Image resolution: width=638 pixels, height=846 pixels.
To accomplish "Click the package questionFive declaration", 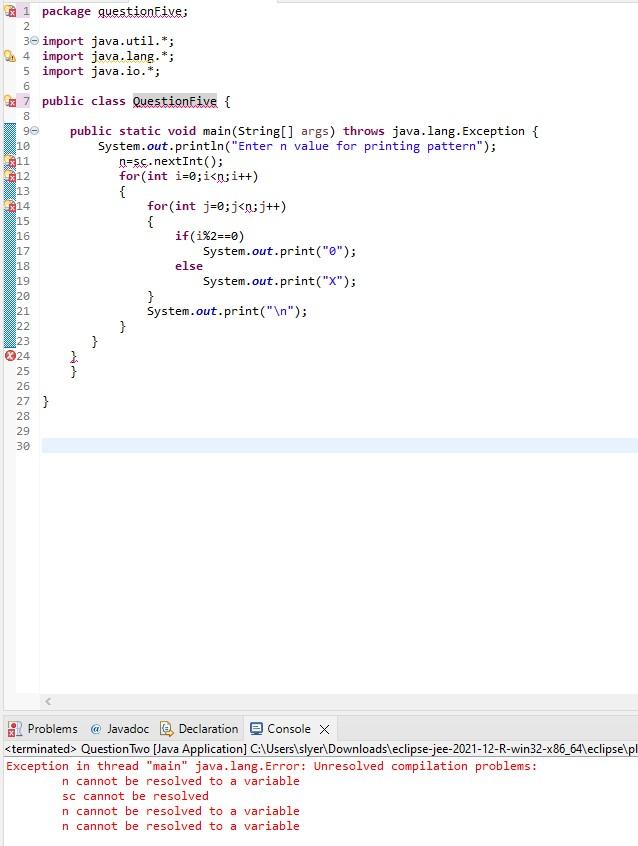I will click(x=115, y=11).
